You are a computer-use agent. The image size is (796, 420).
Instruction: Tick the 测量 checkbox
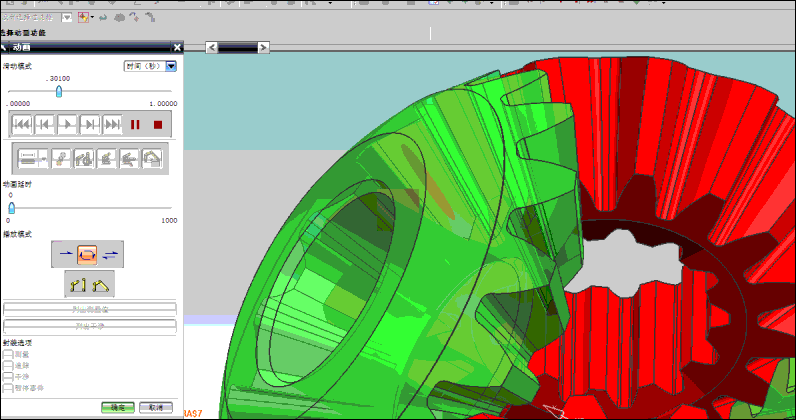(8, 354)
